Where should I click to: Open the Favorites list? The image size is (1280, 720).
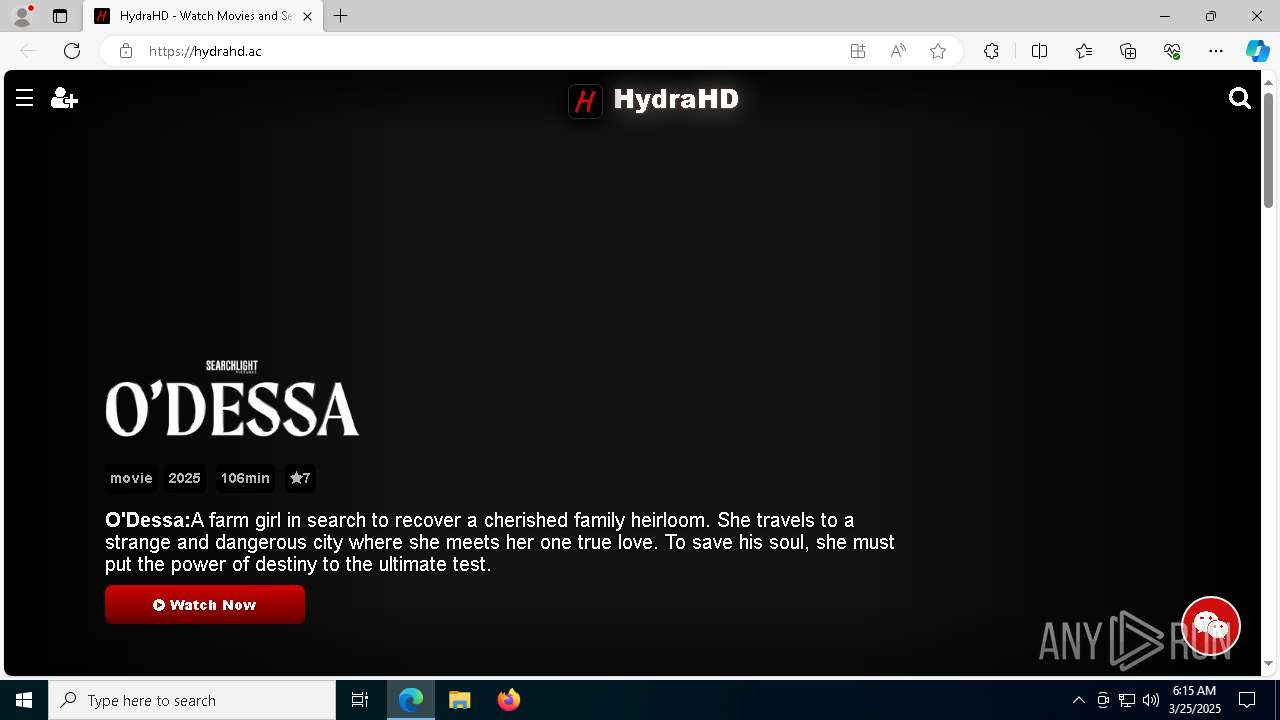pos(1084,51)
